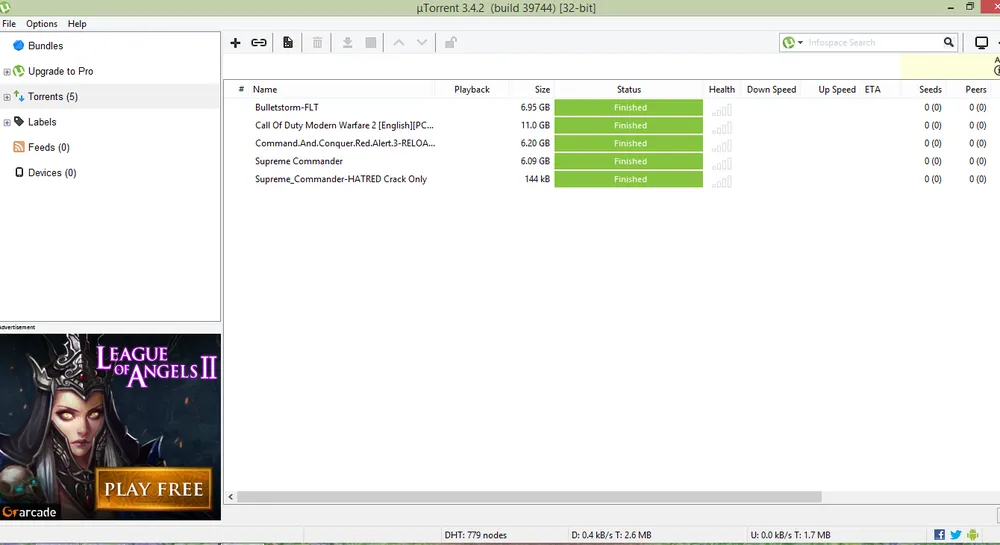Add torrent from URL link icon

point(258,43)
